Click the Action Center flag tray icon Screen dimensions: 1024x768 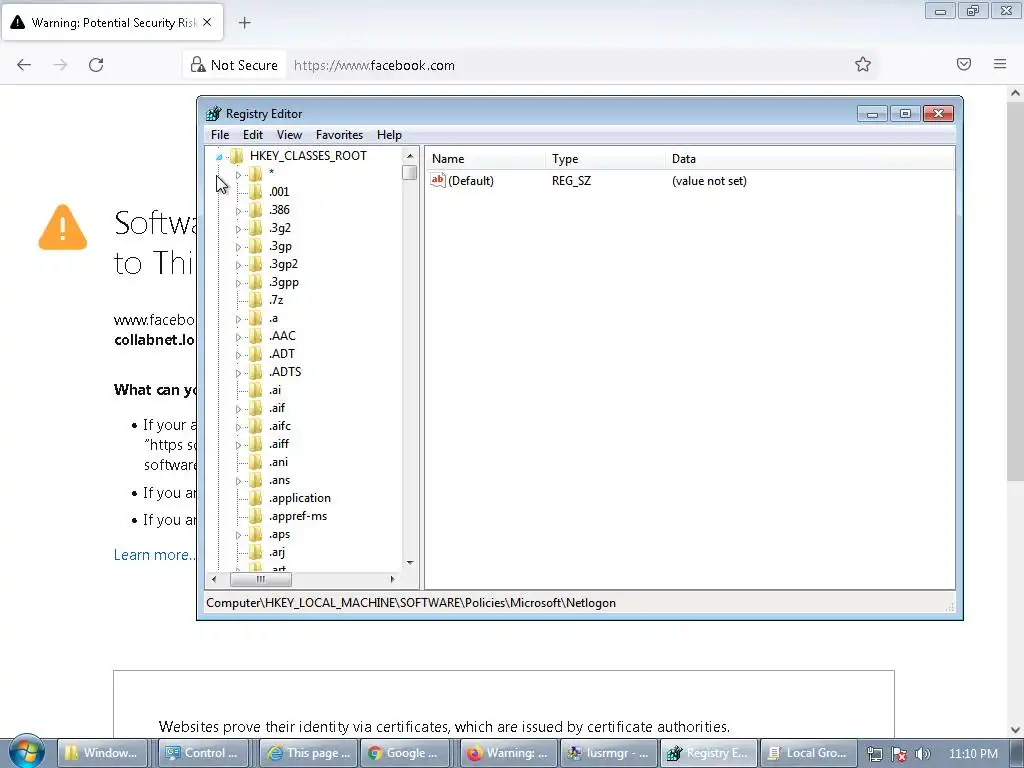coord(899,754)
